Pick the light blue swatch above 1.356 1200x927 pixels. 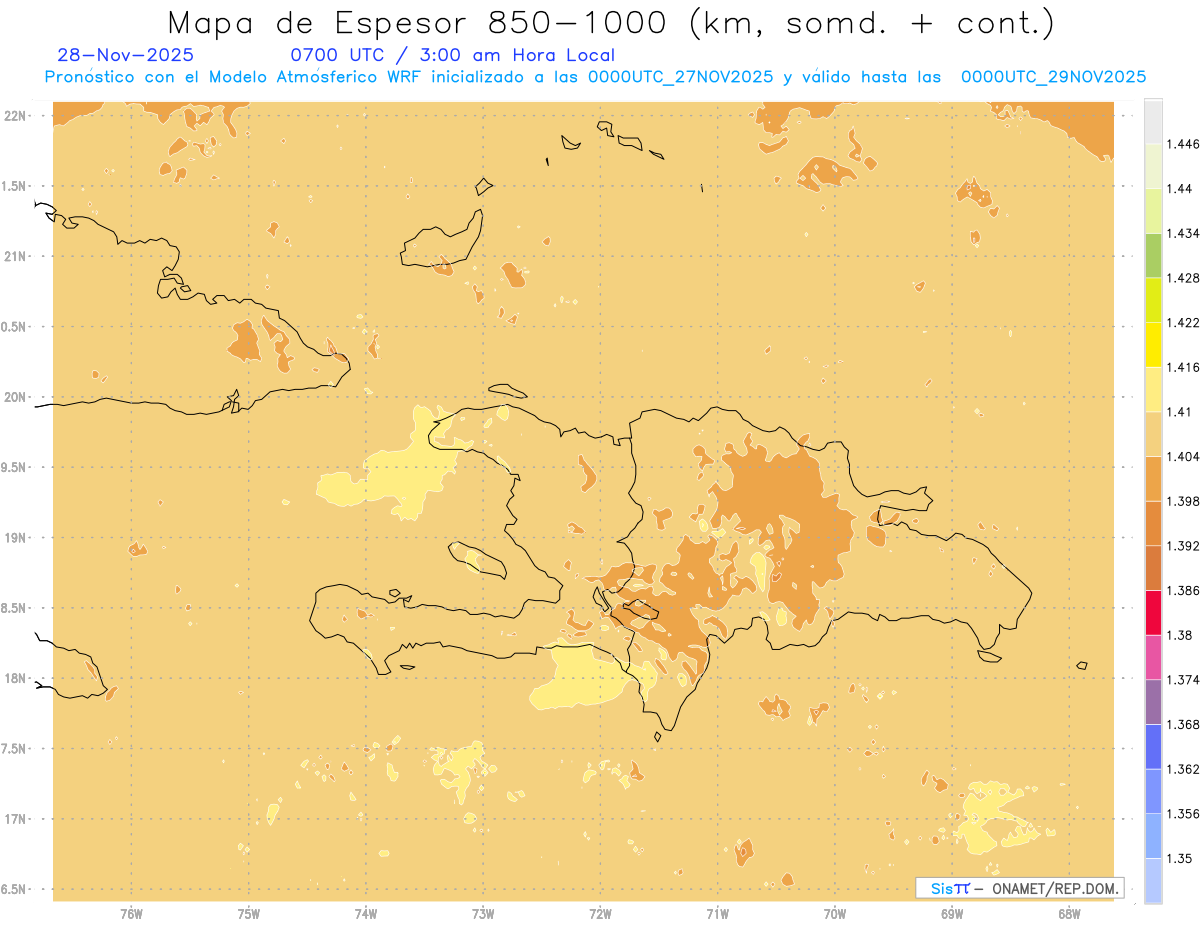point(1153,792)
